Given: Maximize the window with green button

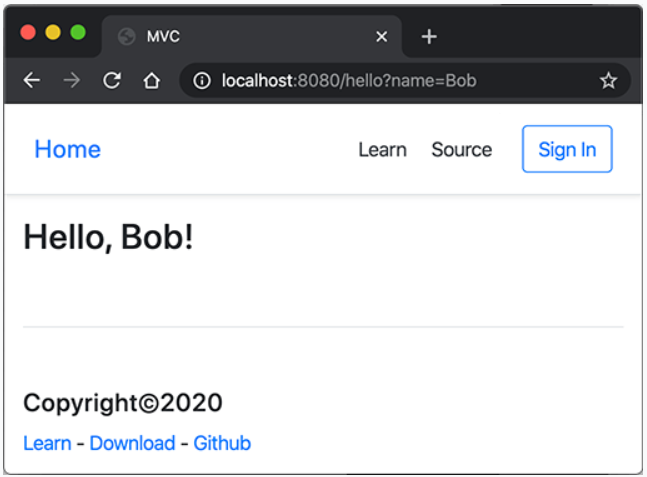Looking at the screenshot, I should coord(78,32).
